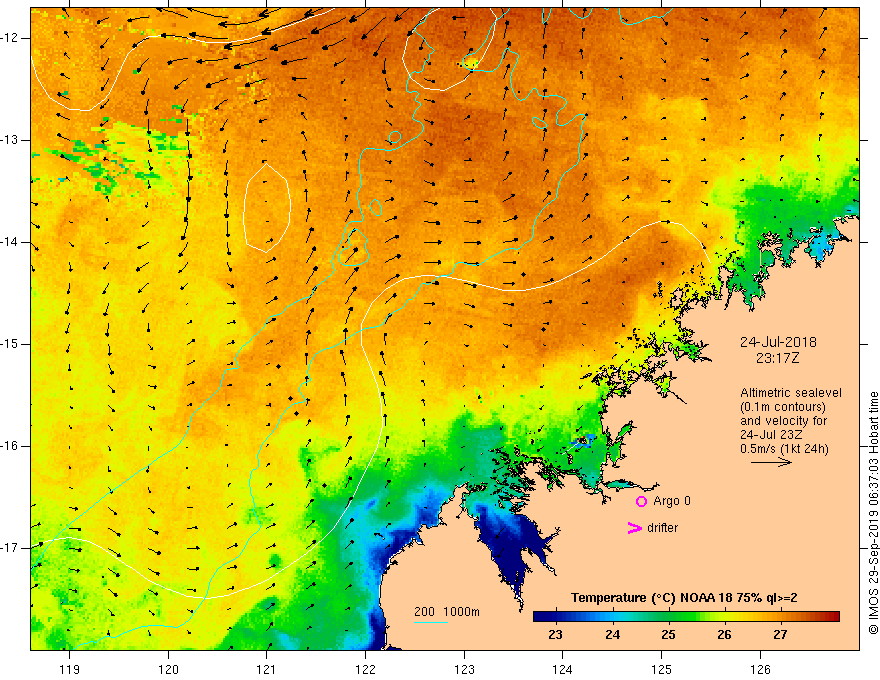Click the 'and velocity for' caption line

point(783,421)
